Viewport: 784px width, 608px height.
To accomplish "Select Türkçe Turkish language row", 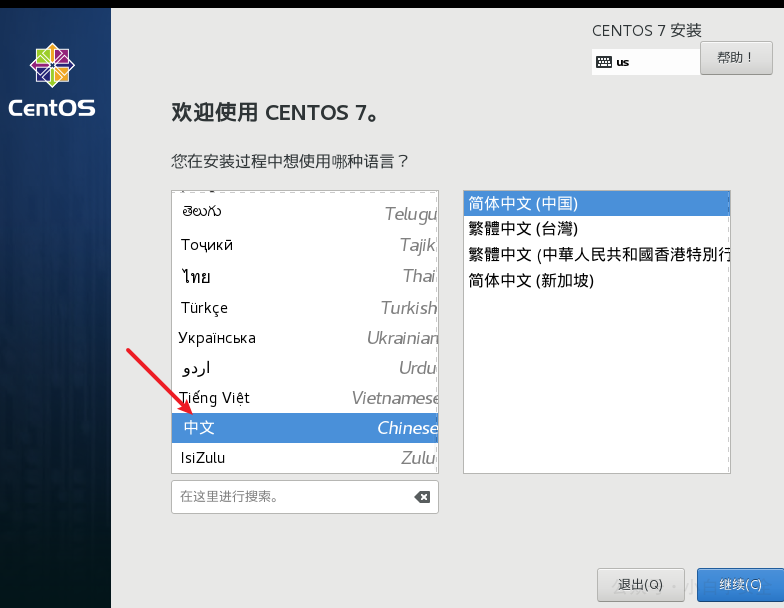I will [304, 308].
